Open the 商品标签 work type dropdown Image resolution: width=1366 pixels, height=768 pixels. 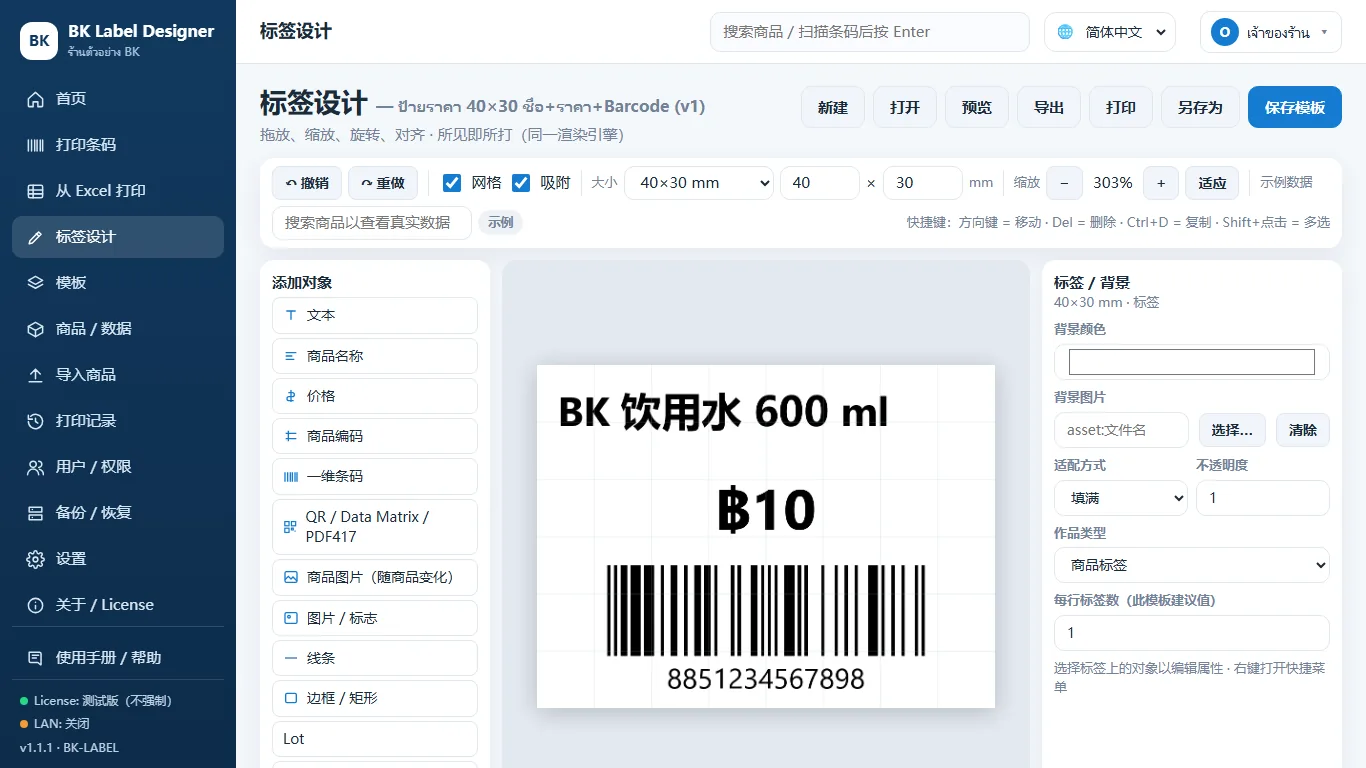click(x=1192, y=565)
